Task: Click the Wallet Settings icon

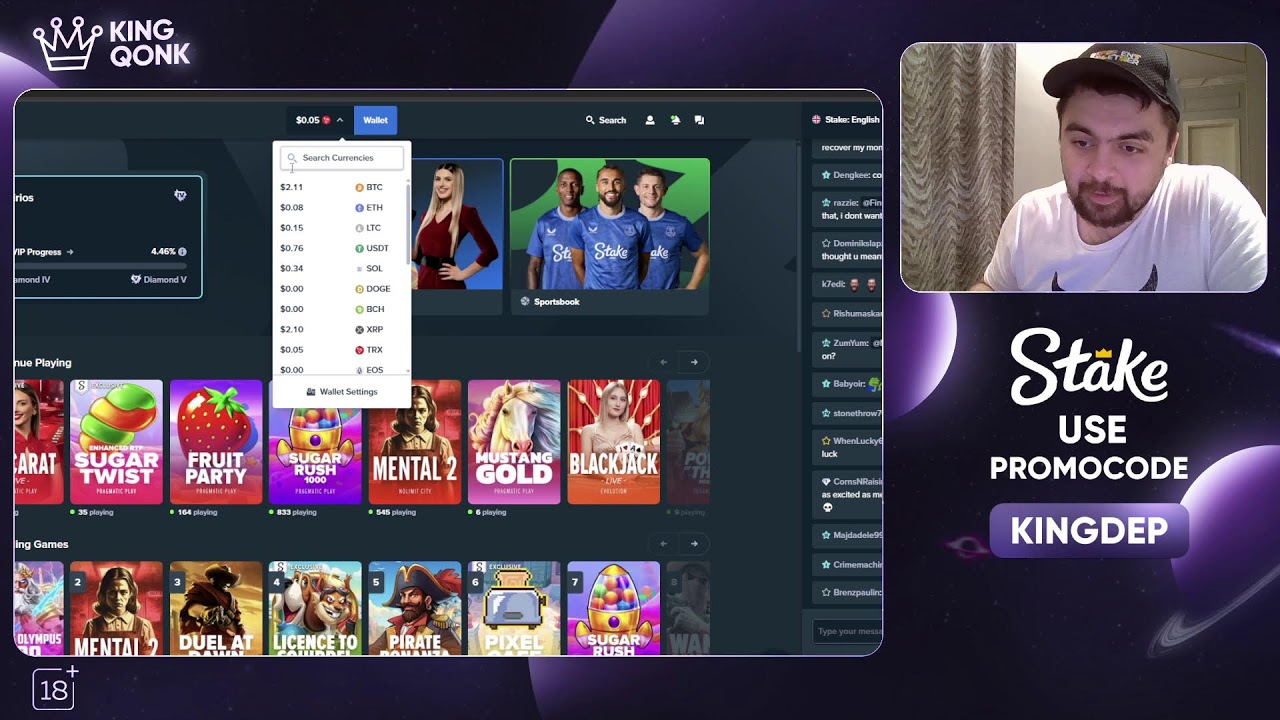Action: click(311, 392)
